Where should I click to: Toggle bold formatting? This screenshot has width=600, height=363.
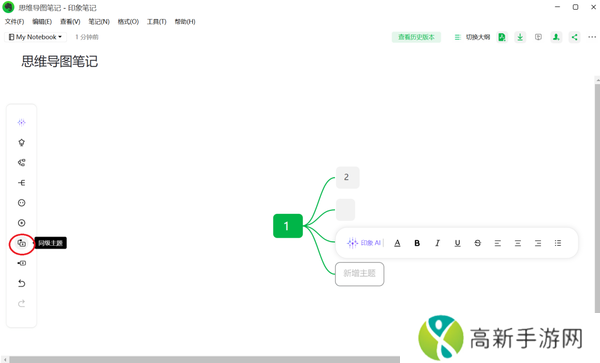417,243
